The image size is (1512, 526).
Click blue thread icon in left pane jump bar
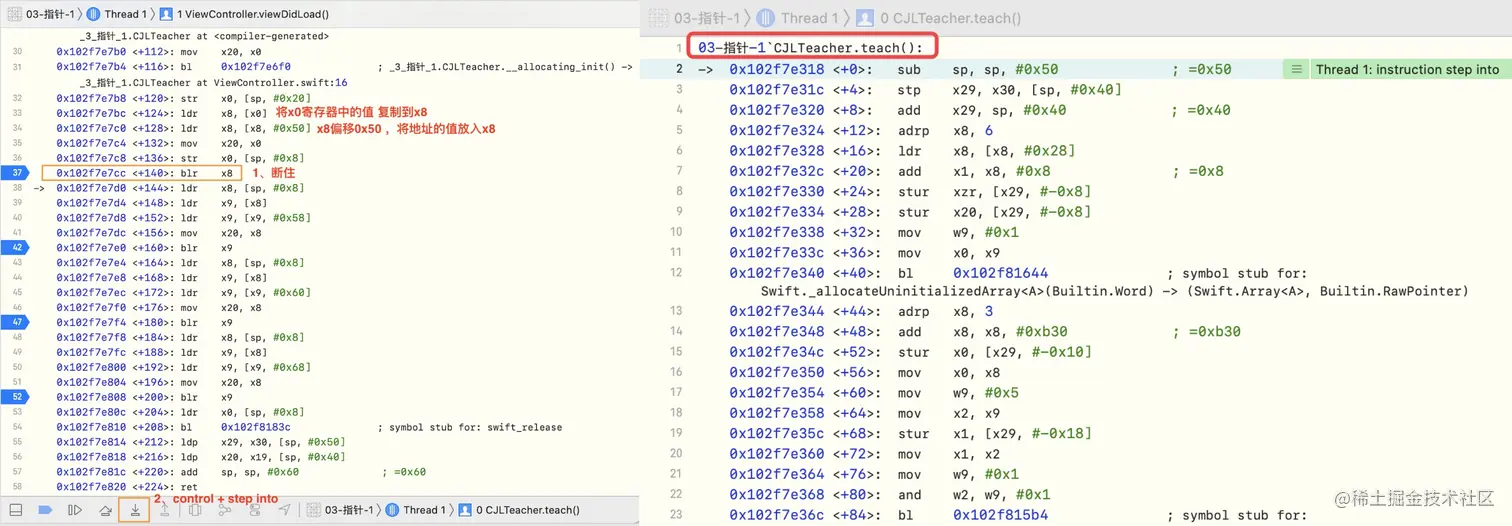click(x=92, y=15)
